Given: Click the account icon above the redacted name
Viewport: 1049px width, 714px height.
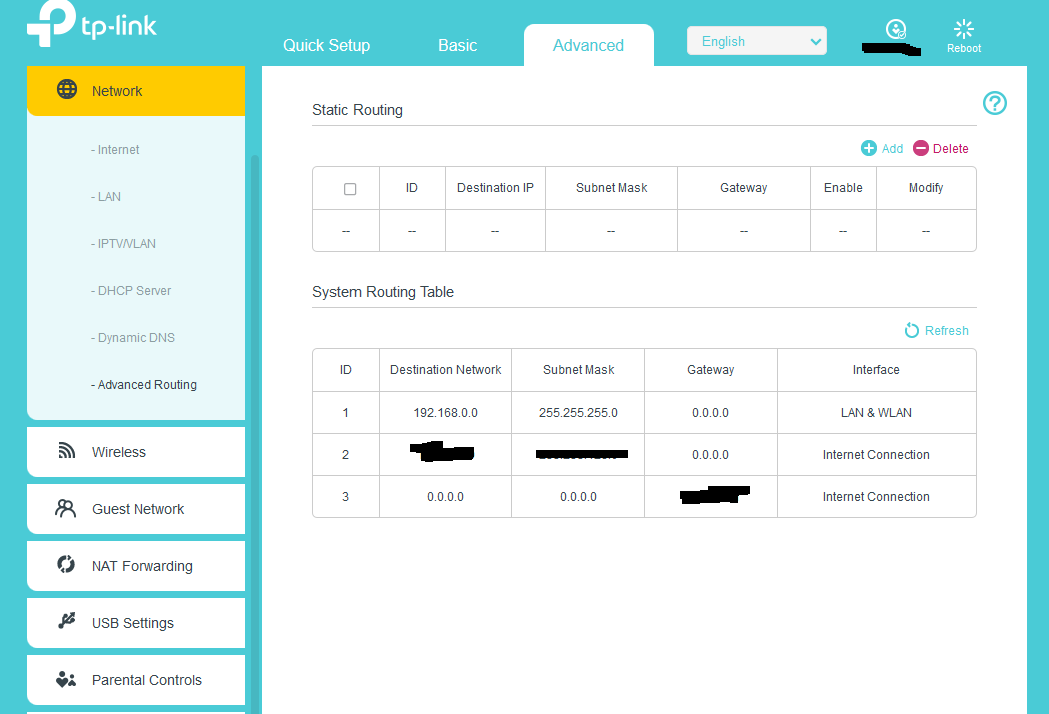Looking at the screenshot, I should [895, 29].
